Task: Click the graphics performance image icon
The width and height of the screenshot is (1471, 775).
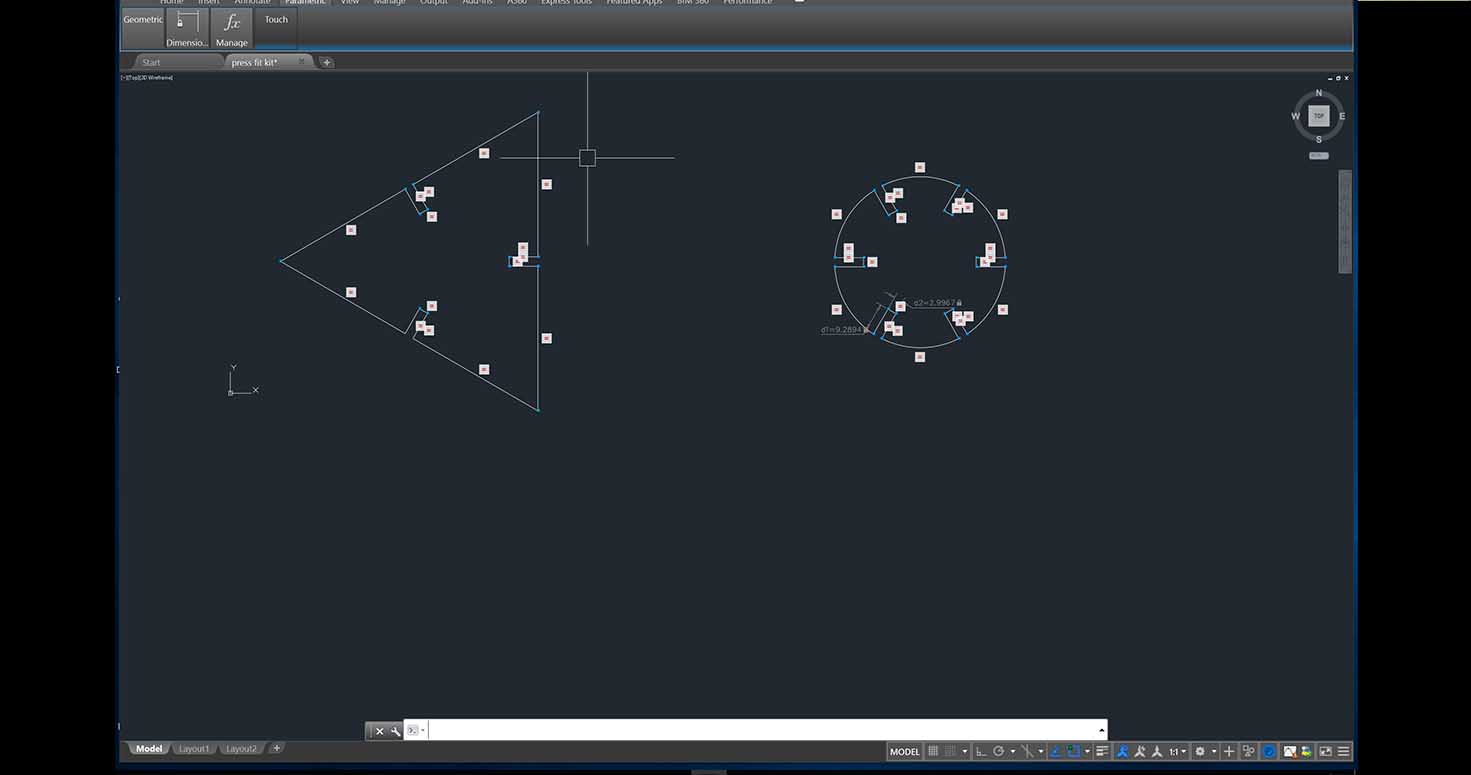Action: point(1289,751)
